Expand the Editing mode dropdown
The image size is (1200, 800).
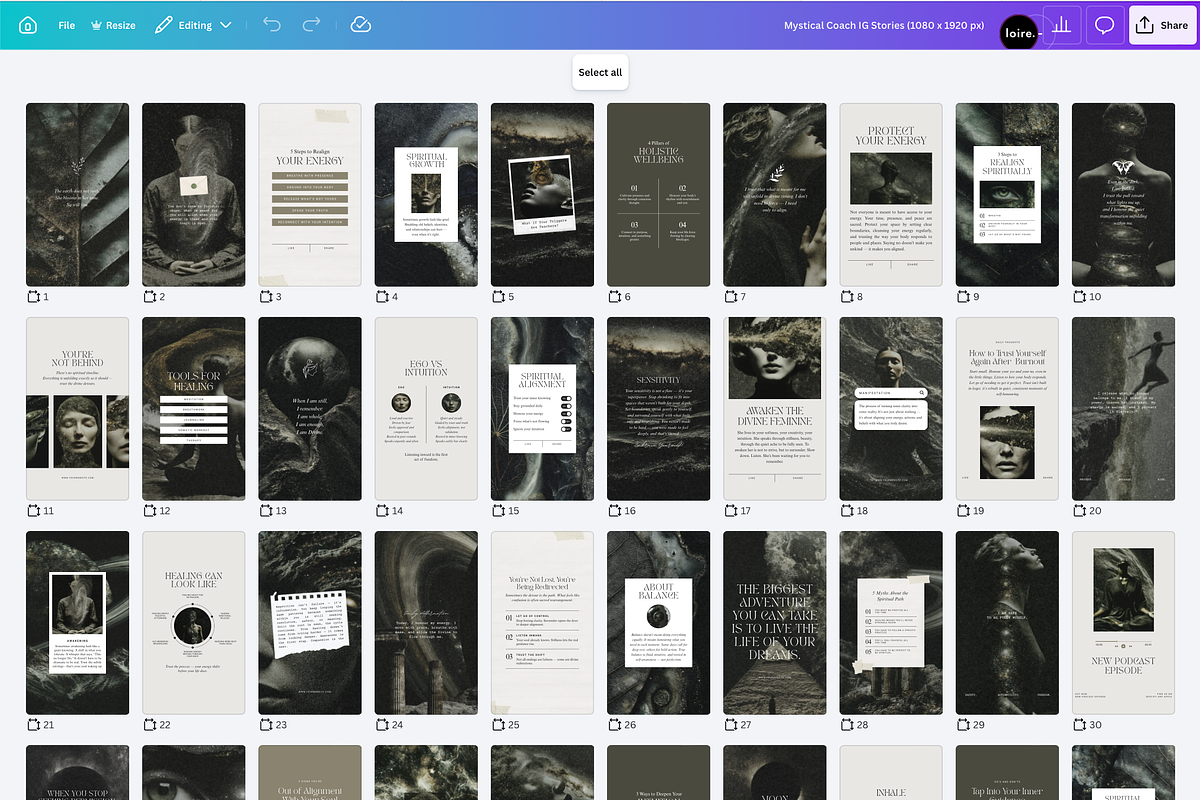[193, 25]
